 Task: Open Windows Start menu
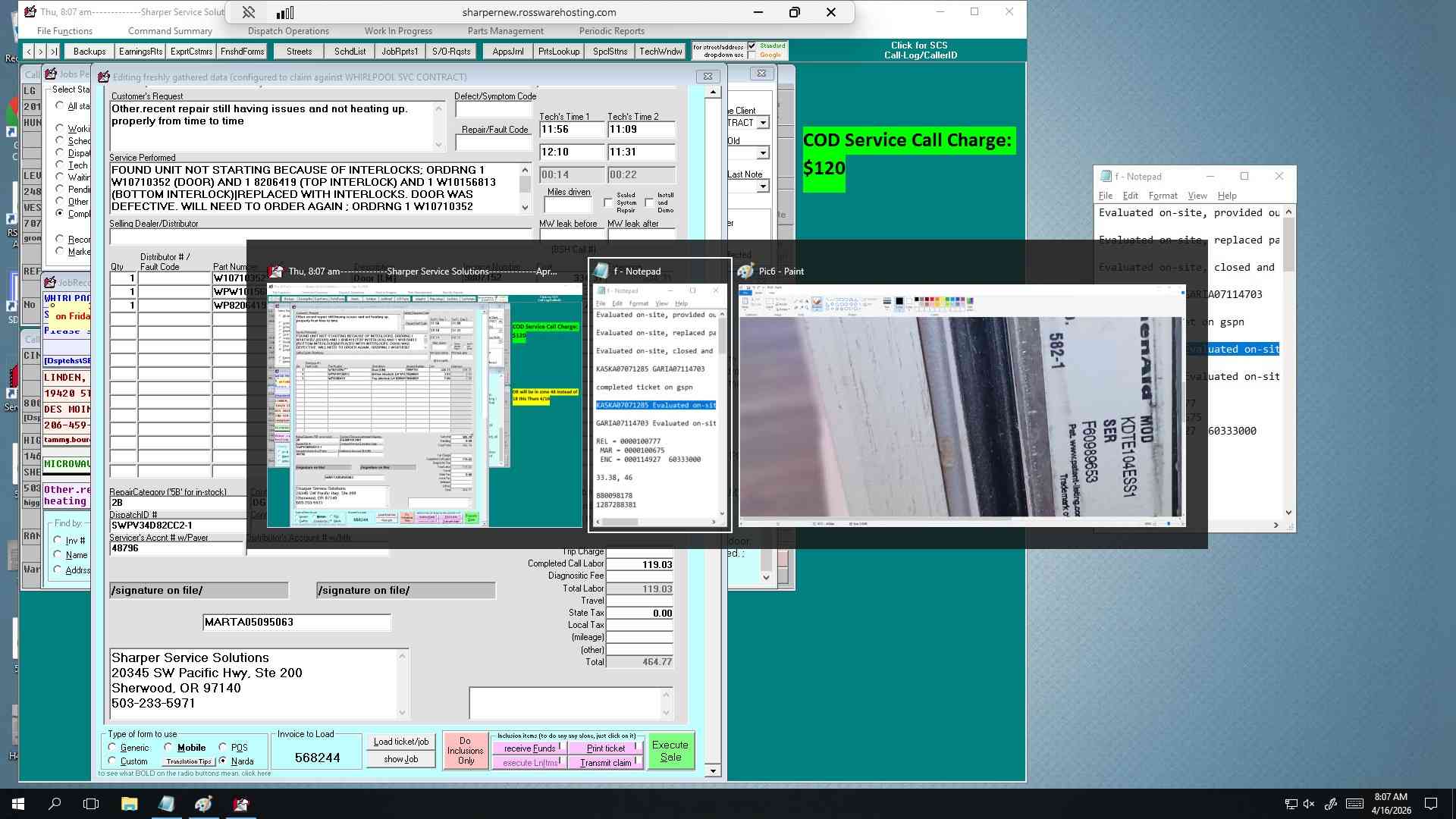point(18,804)
